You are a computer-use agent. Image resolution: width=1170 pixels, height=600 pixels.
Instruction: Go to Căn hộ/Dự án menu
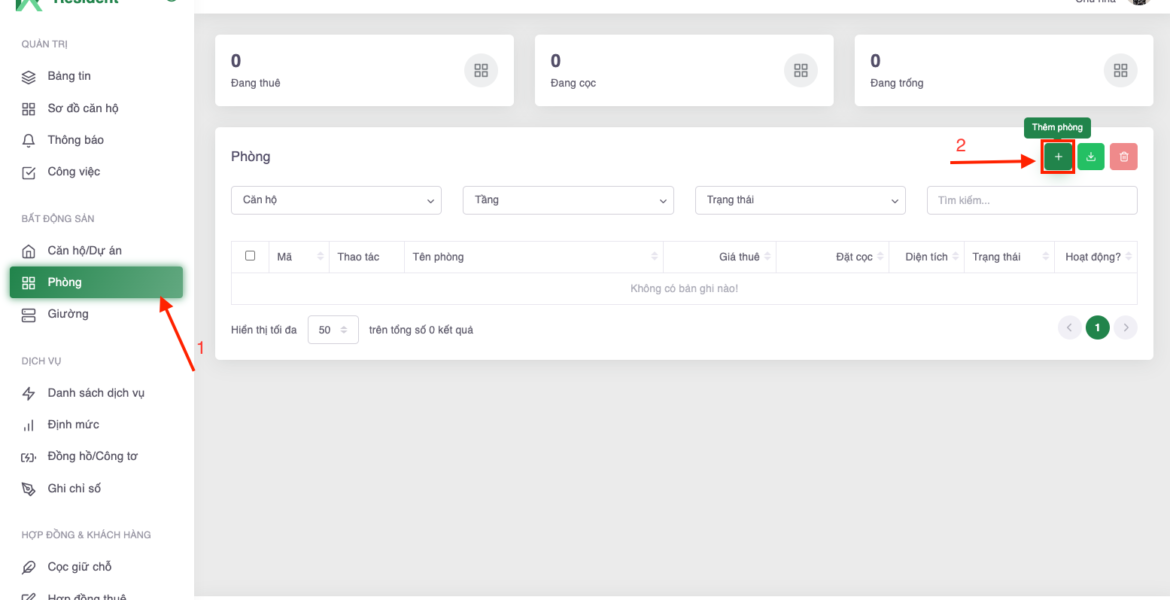click(x=84, y=250)
